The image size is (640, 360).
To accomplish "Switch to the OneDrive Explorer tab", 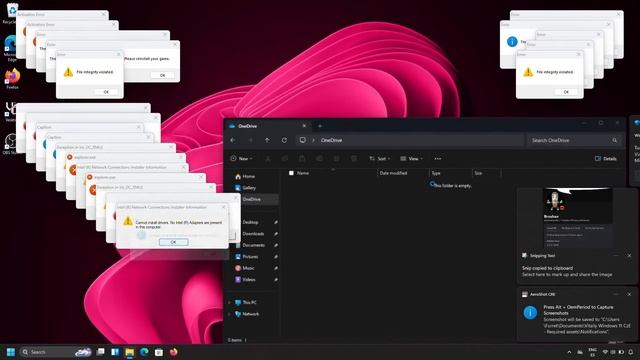I will [x=267, y=126].
